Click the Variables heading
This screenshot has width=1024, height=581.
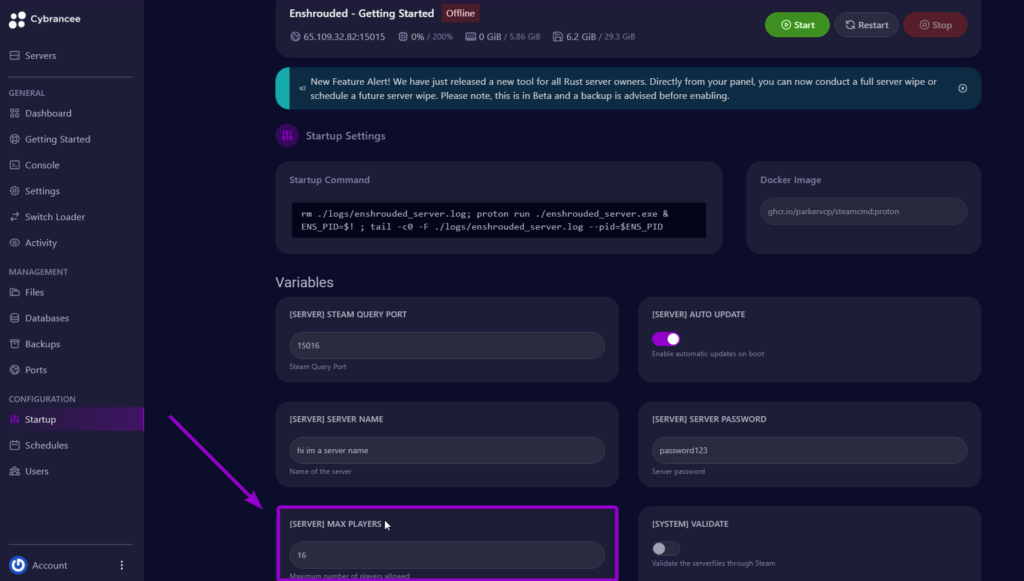[x=304, y=282]
